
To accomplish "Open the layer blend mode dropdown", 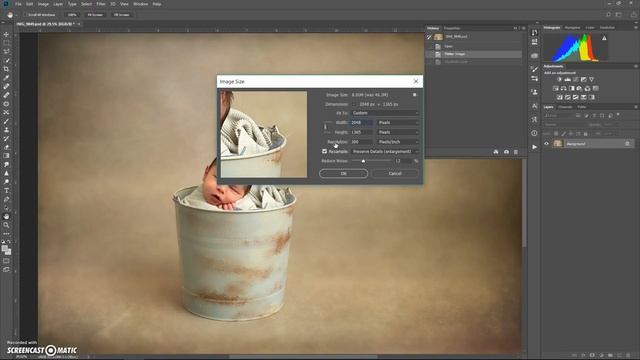I will (x=564, y=124).
